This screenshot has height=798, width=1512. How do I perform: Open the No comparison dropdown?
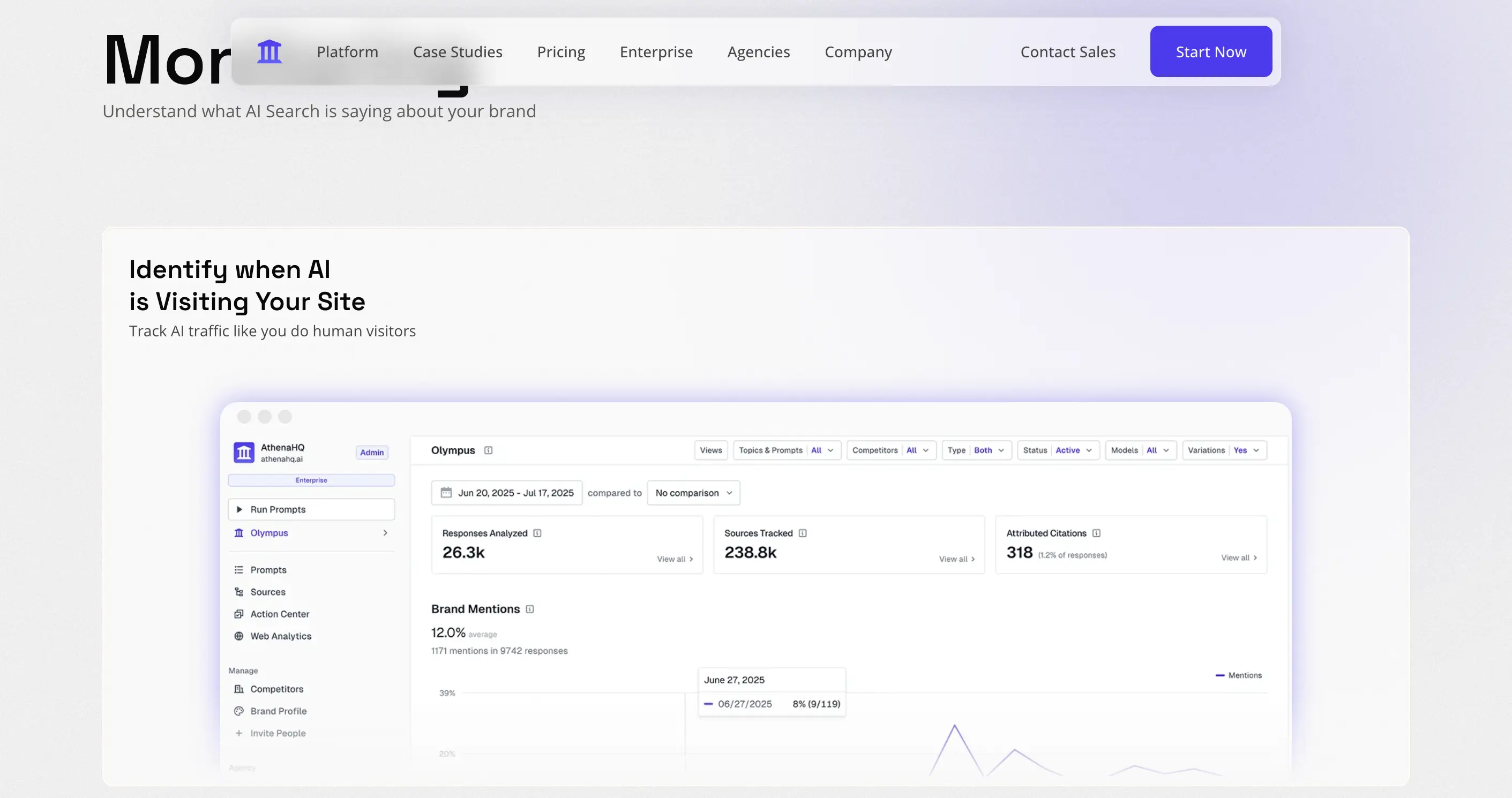click(693, 493)
